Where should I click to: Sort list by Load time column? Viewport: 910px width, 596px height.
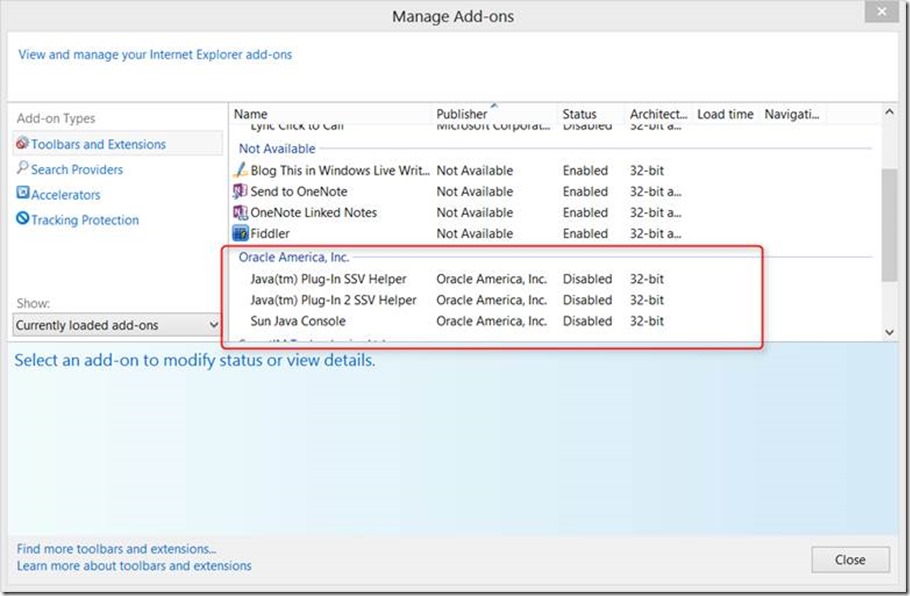point(725,114)
